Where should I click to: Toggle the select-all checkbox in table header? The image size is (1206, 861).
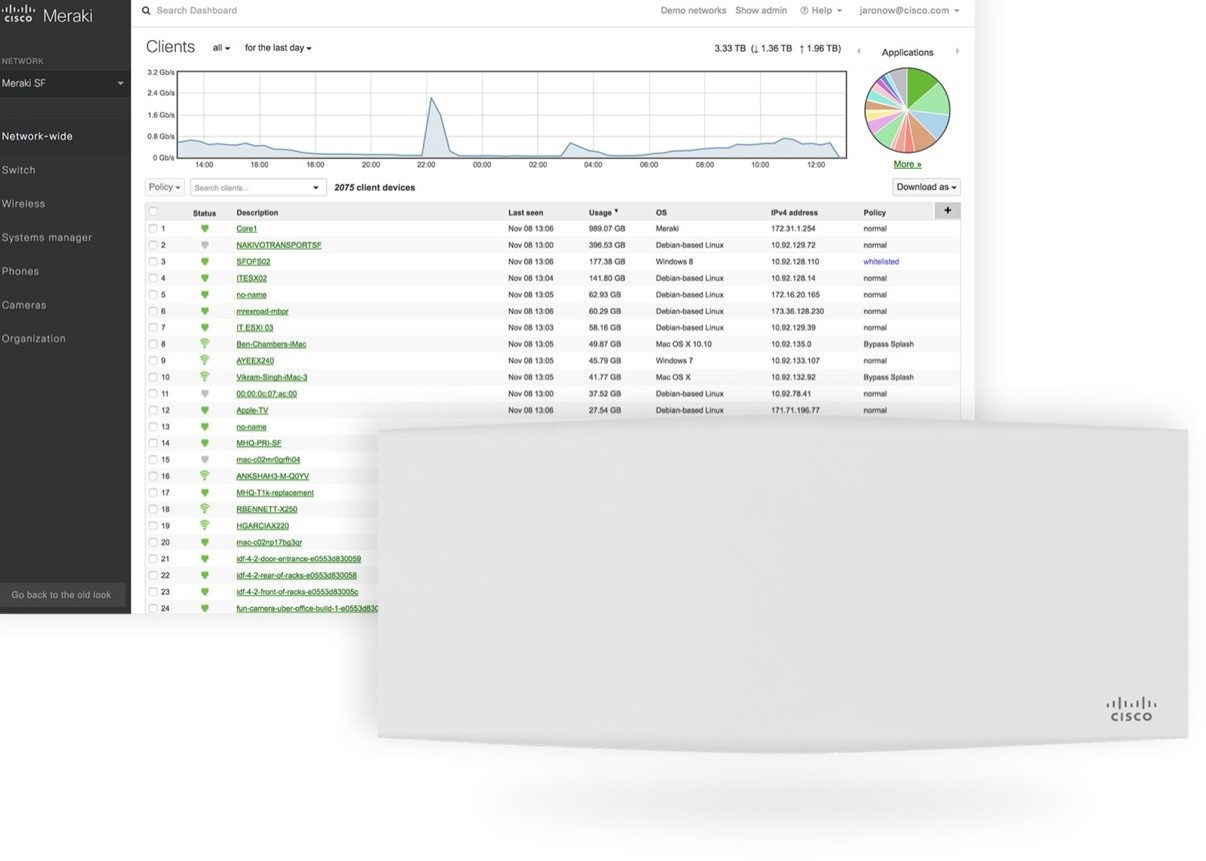coord(153,212)
